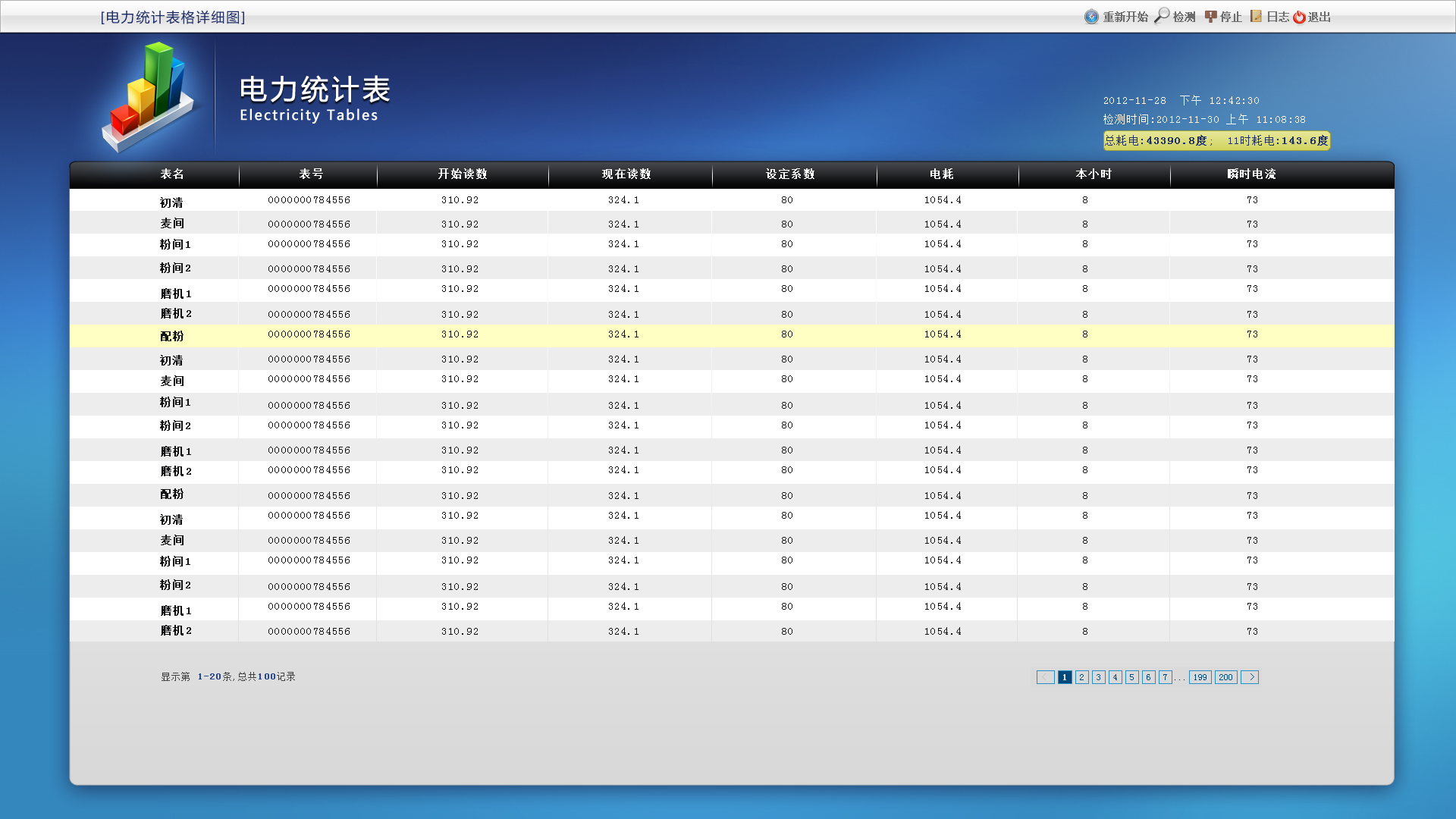Image resolution: width=1456 pixels, height=819 pixels.
Task: Click the 退出 label
Action: pyautogui.click(x=1319, y=17)
